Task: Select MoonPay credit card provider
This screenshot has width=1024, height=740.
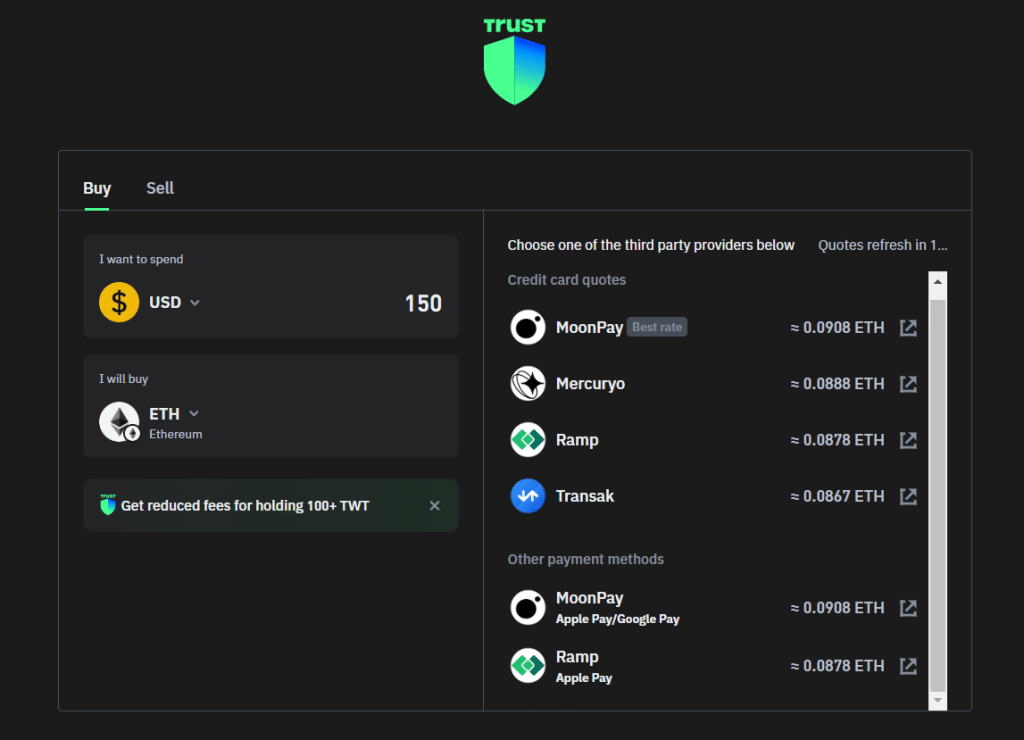Action: [x=714, y=327]
